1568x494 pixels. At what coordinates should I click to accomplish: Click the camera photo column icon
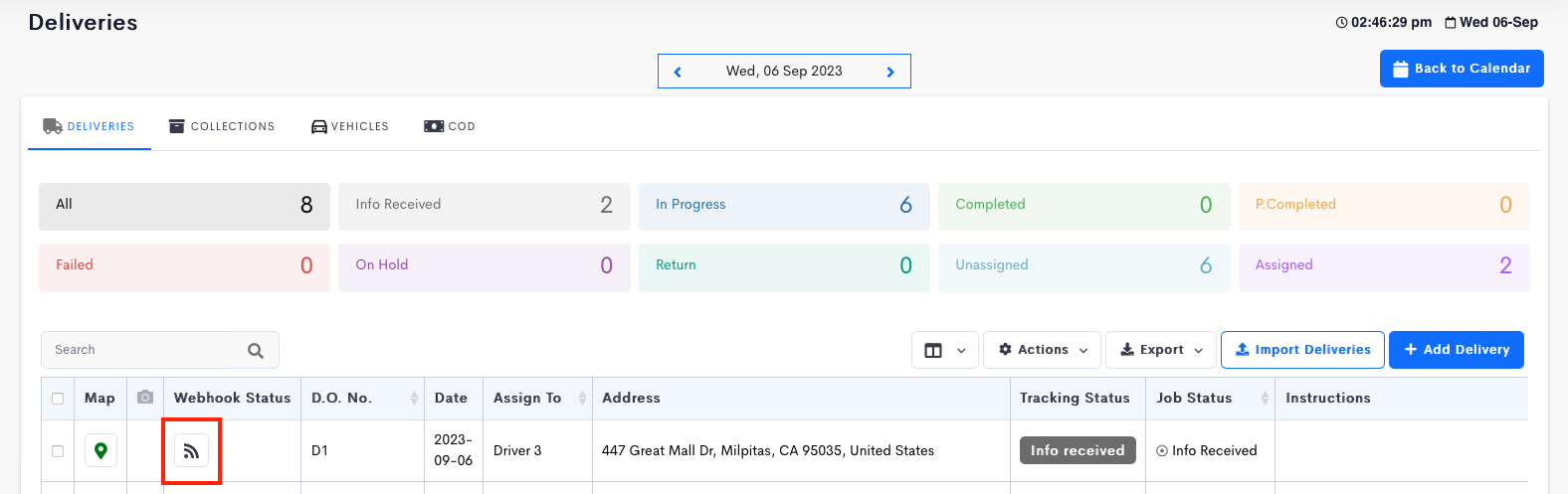pos(145,398)
